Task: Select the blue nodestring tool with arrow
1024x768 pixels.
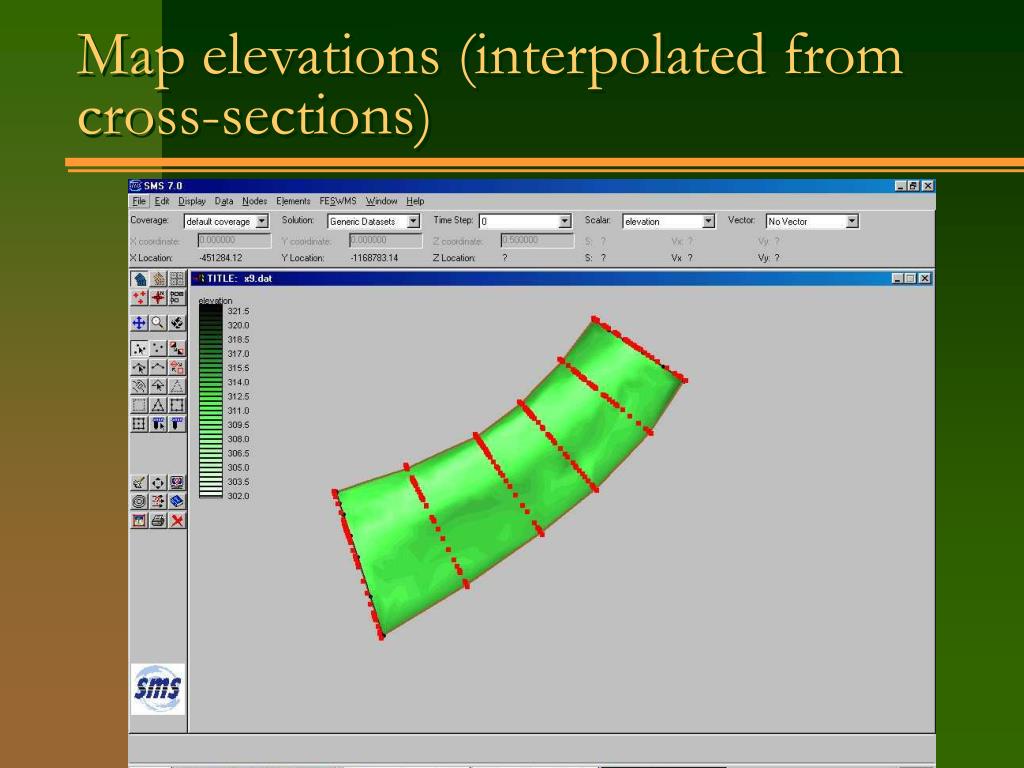Action: (x=158, y=424)
